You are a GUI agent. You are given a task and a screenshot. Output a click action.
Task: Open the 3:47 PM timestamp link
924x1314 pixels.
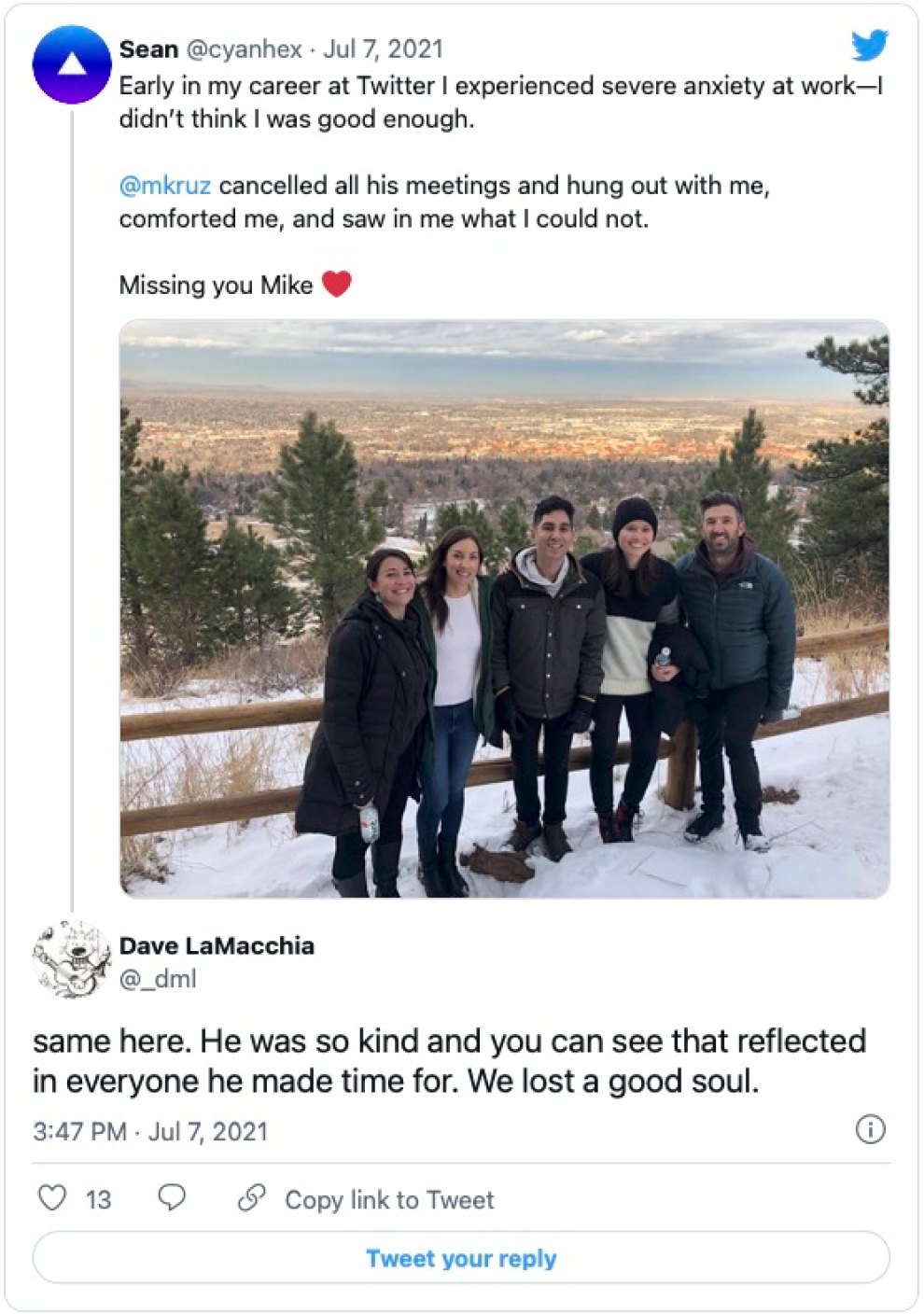150,1132
